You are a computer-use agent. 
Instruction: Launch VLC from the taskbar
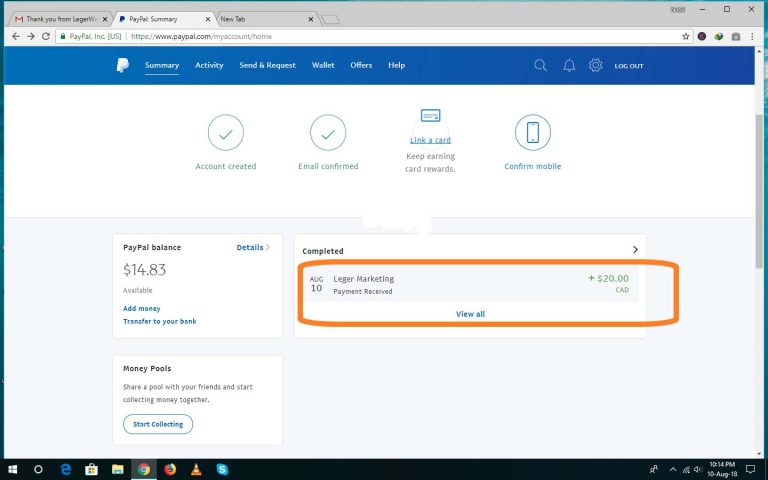click(196, 468)
